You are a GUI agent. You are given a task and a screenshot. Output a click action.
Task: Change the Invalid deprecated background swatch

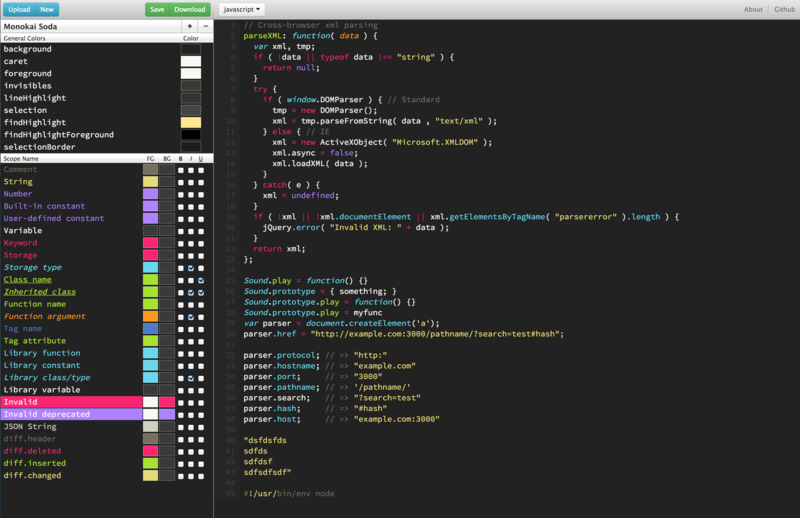167,414
